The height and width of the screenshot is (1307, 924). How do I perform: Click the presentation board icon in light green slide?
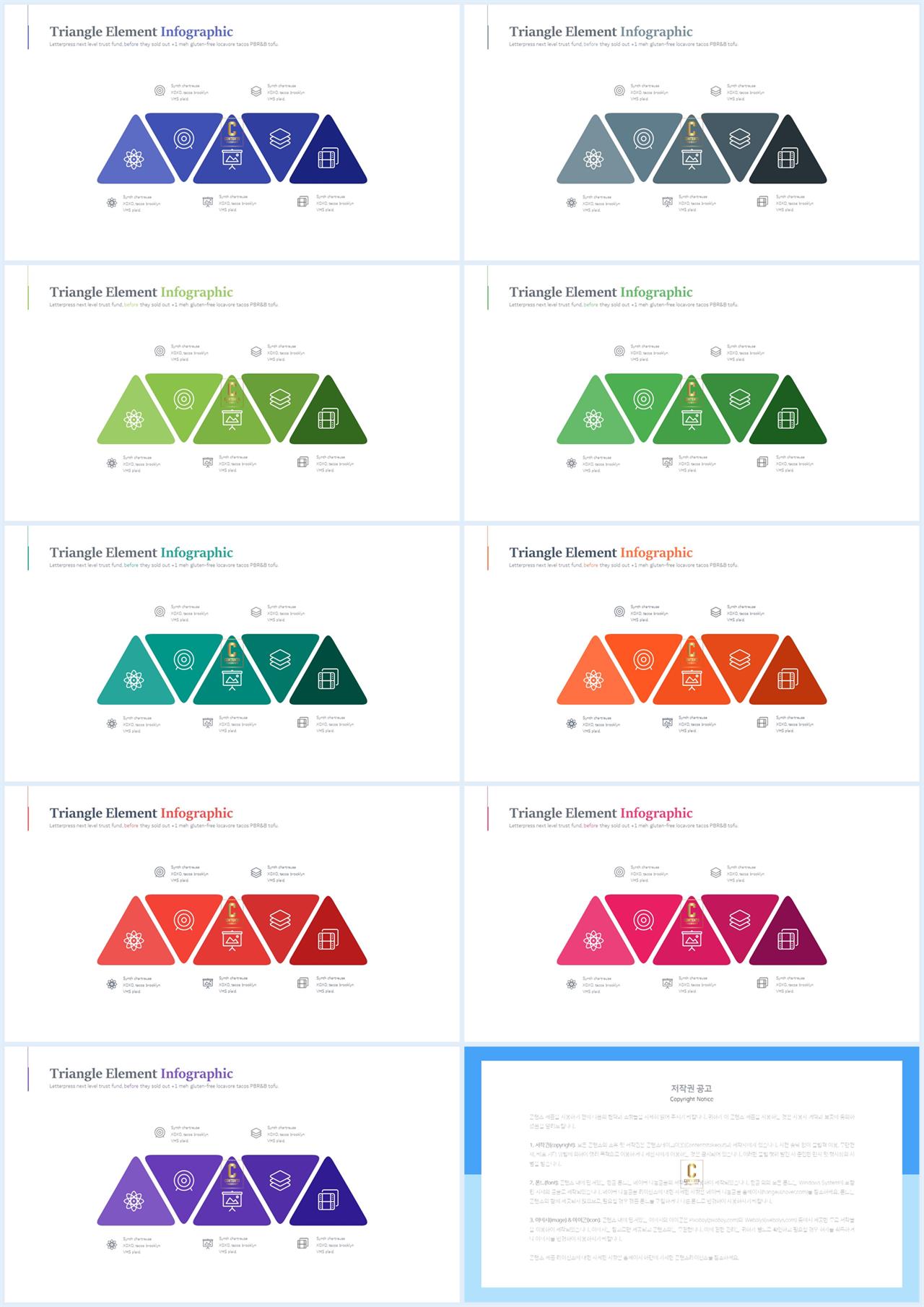pyautogui.click(x=232, y=420)
